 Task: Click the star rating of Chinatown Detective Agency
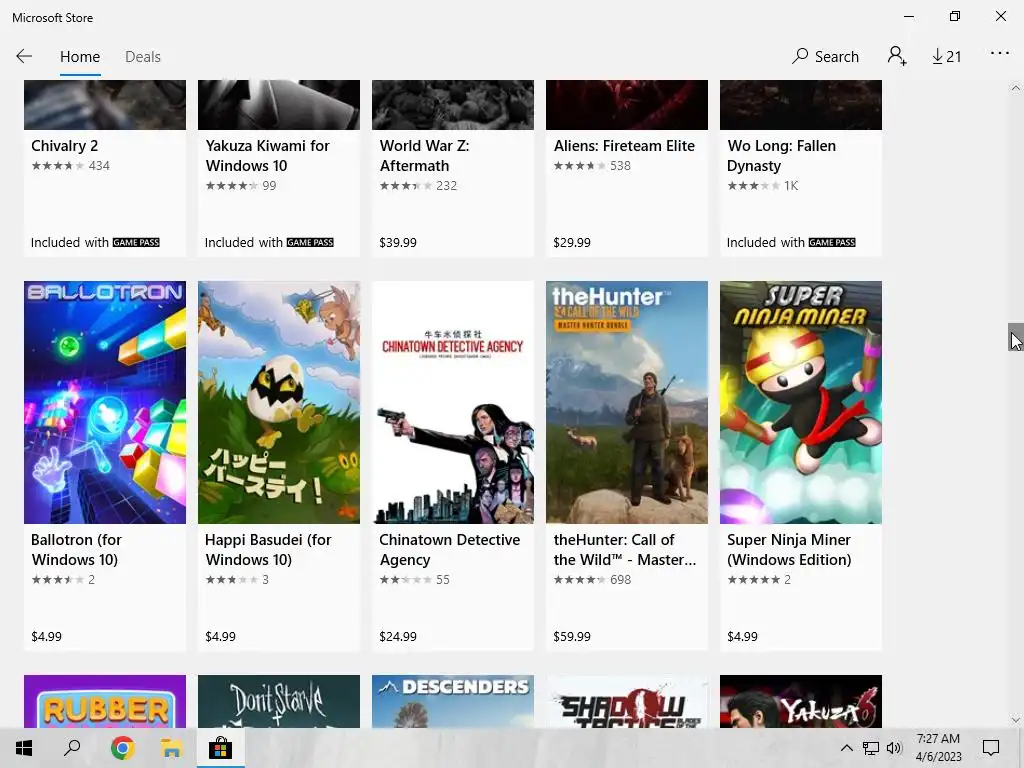click(406, 579)
